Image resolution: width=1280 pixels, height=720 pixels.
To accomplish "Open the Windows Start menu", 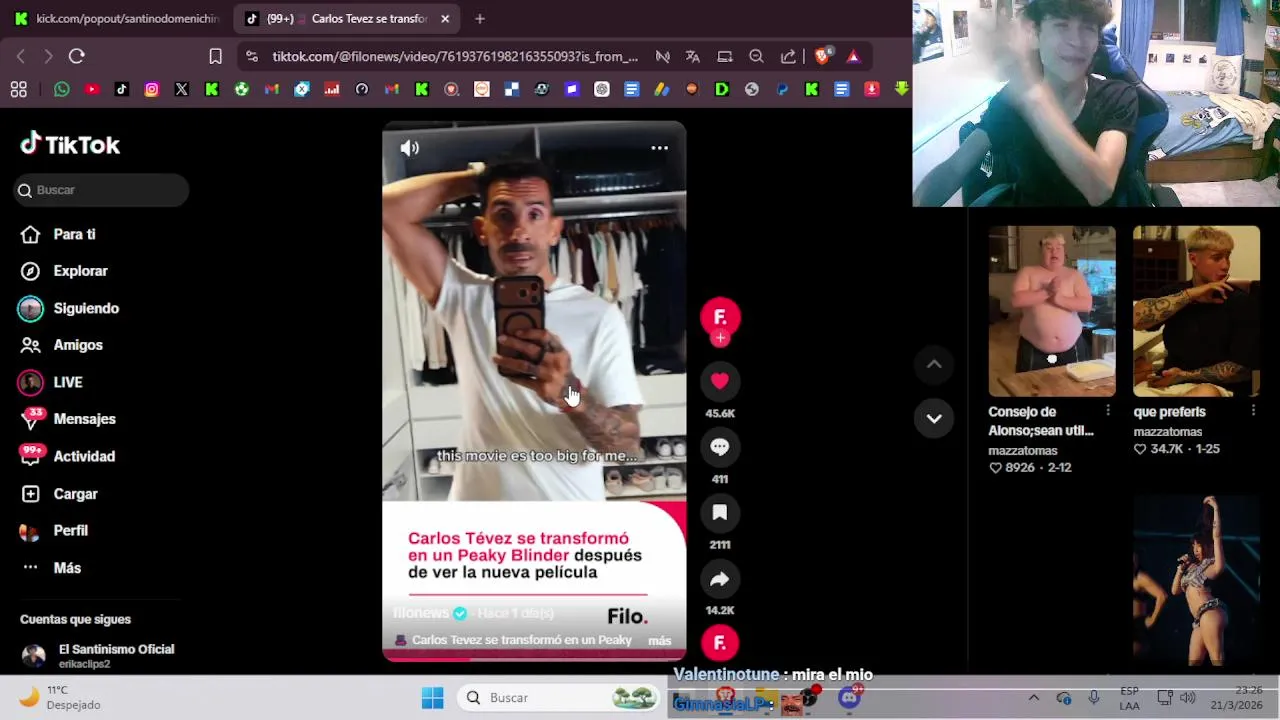I will pos(432,698).
